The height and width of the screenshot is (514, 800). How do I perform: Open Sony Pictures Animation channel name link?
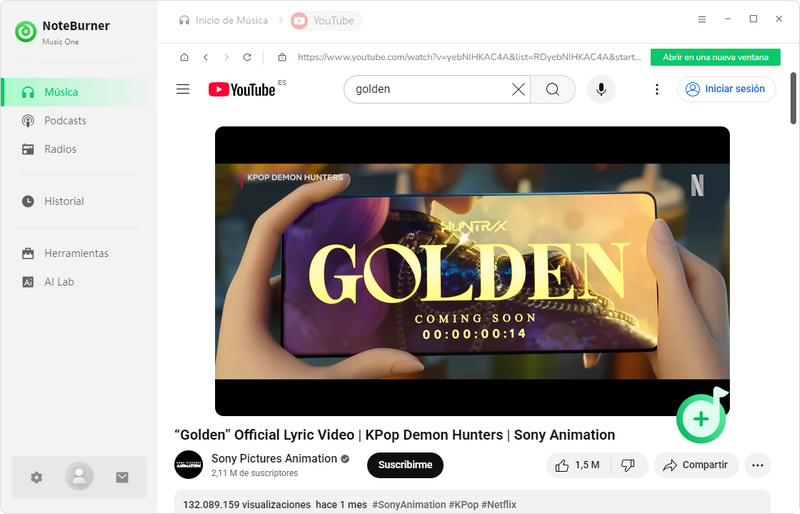274,458
